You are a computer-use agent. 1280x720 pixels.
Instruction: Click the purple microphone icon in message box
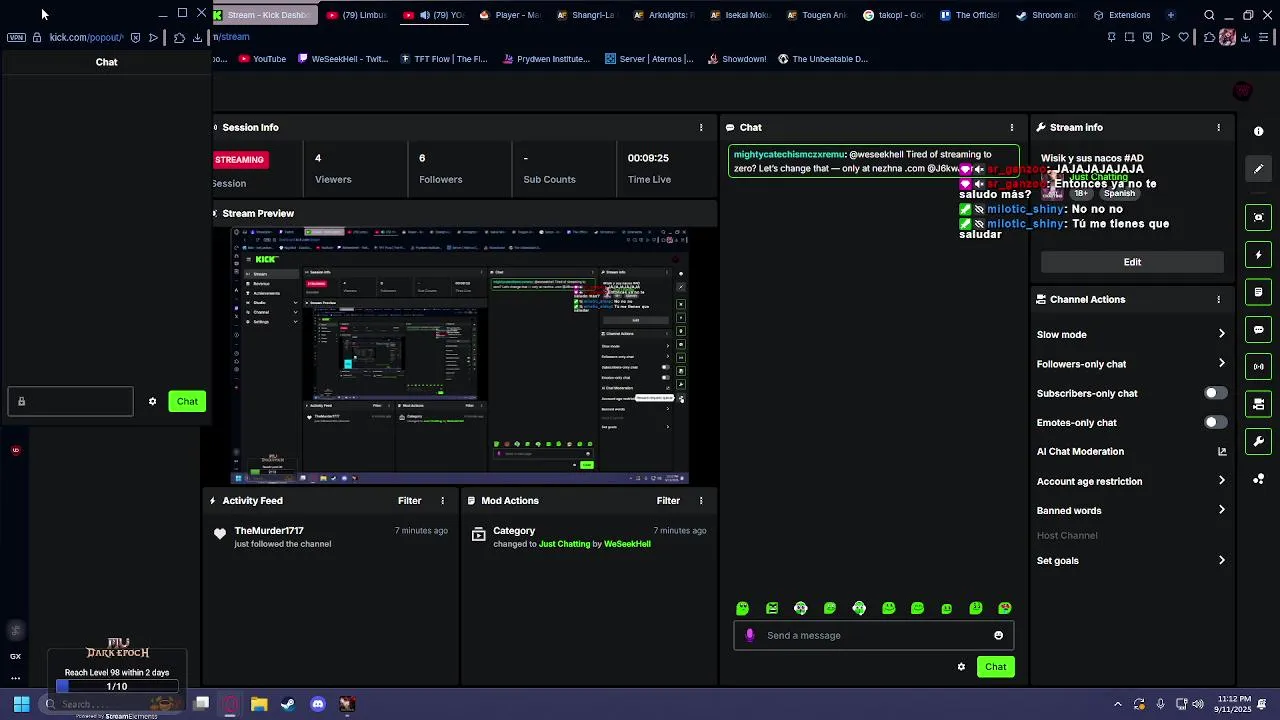coord(750,635)
